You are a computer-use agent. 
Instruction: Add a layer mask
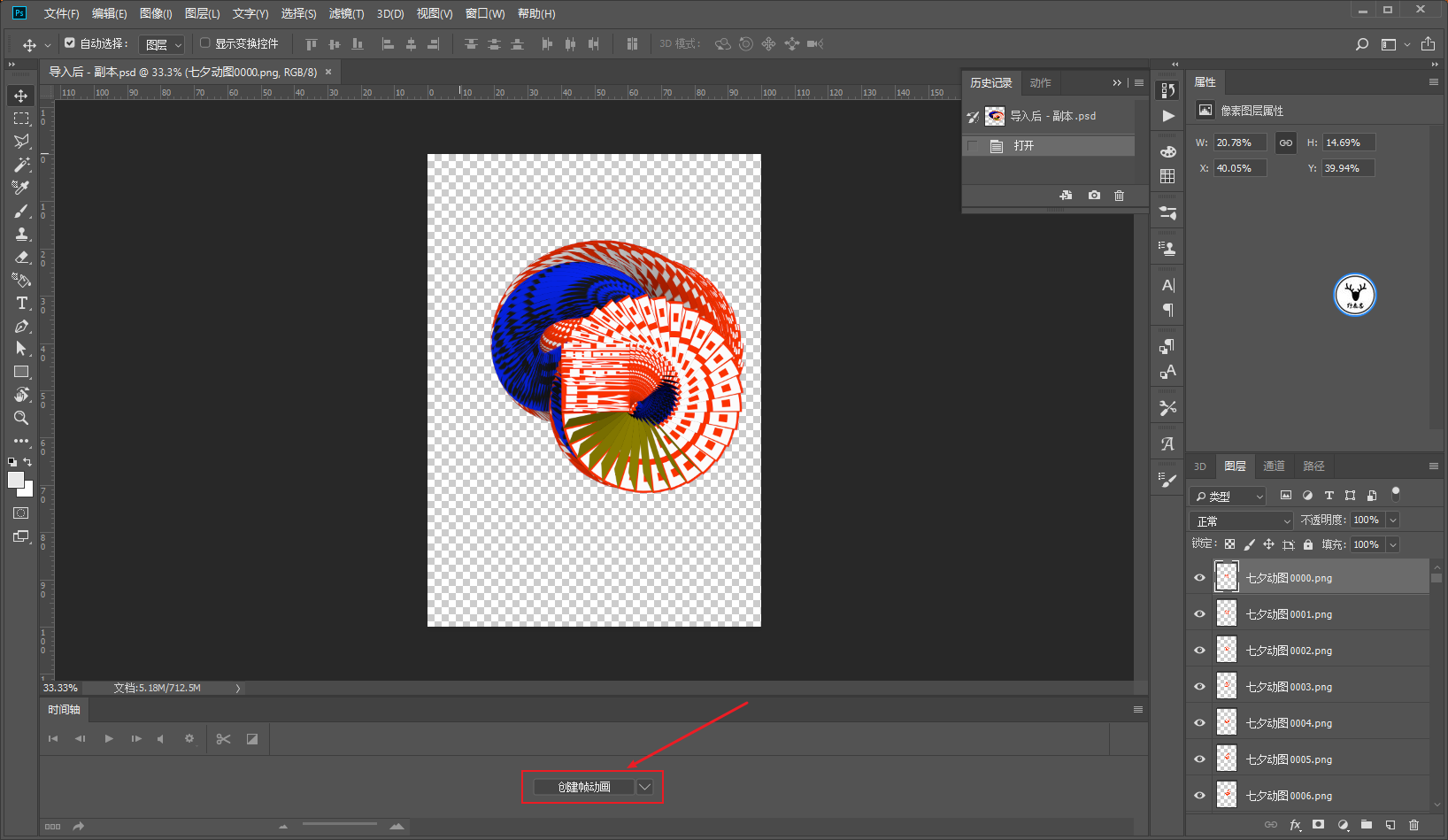(x=1319, y=825)
